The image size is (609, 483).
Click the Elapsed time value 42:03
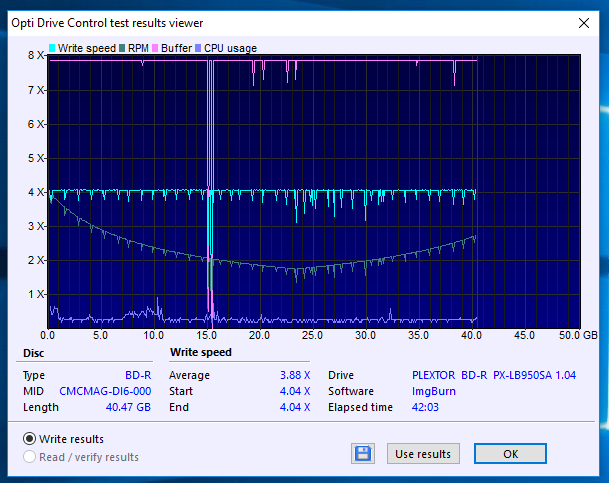(425, 407)
